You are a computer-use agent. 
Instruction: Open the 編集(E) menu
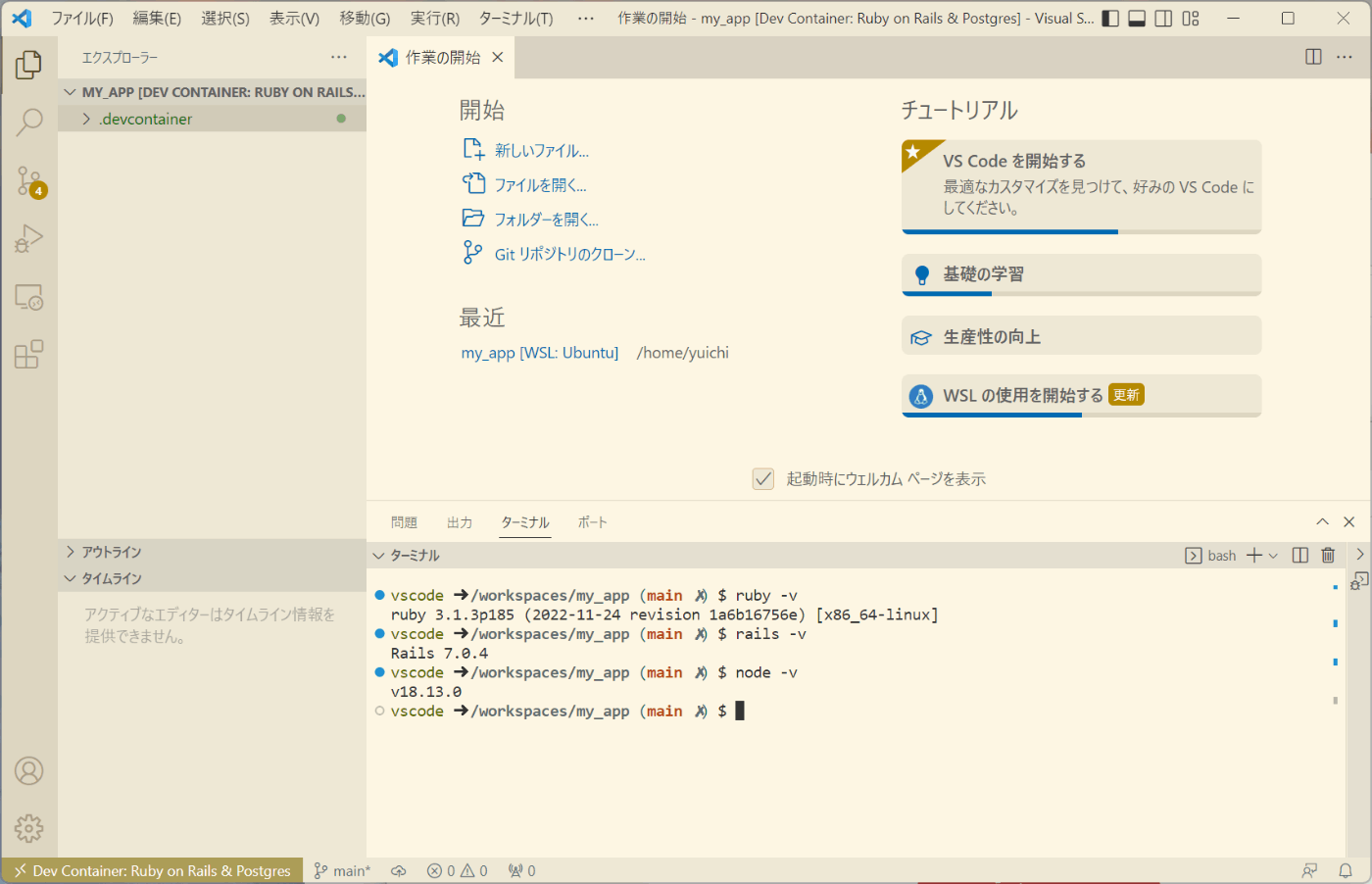click(x=157, y=19)
